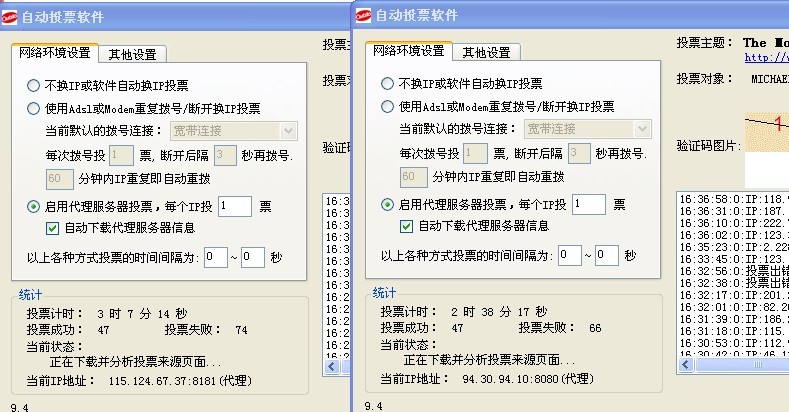This screenshot has width=789, height=412.
Task: Click minimum interval seconds field in left window
Action: click(216, 258)
